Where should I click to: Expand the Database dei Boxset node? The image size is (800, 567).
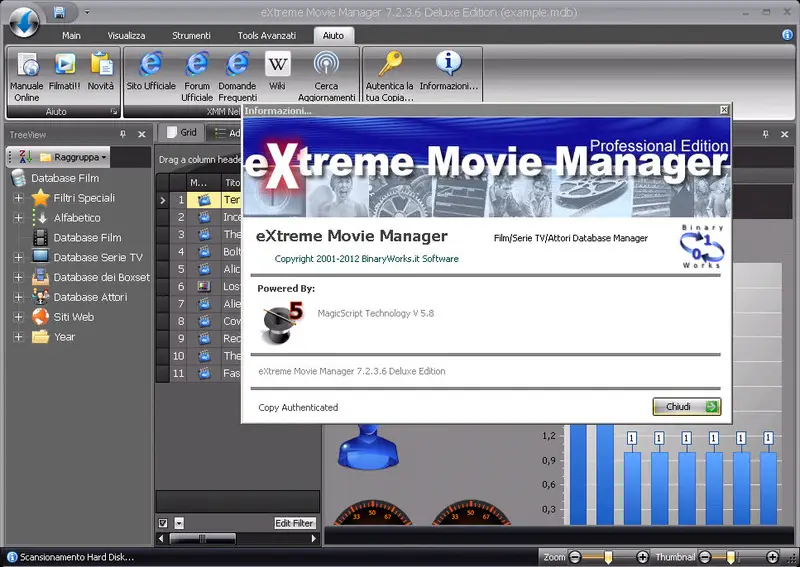(x=18, y=277)
